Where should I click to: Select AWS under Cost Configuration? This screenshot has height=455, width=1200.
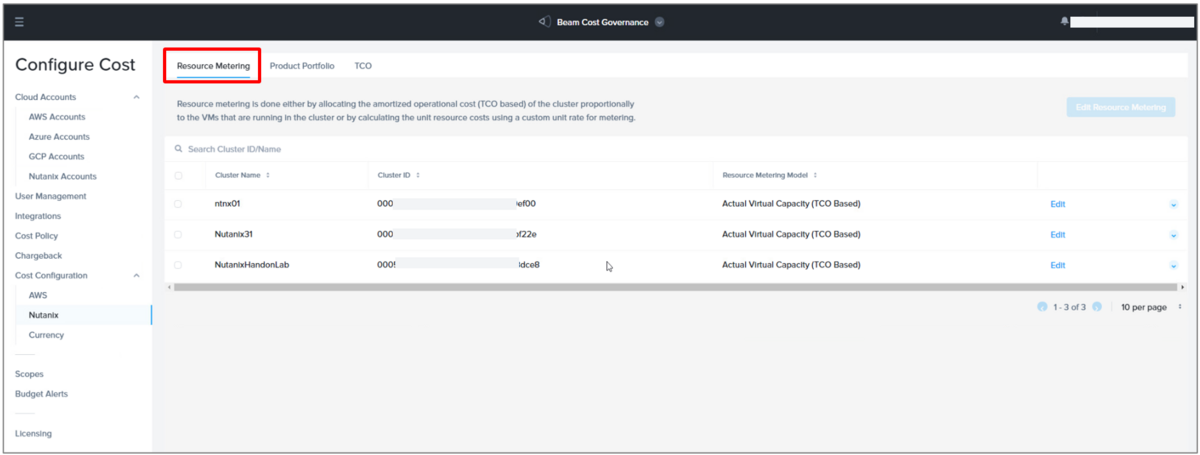click(x=38, y=295)
